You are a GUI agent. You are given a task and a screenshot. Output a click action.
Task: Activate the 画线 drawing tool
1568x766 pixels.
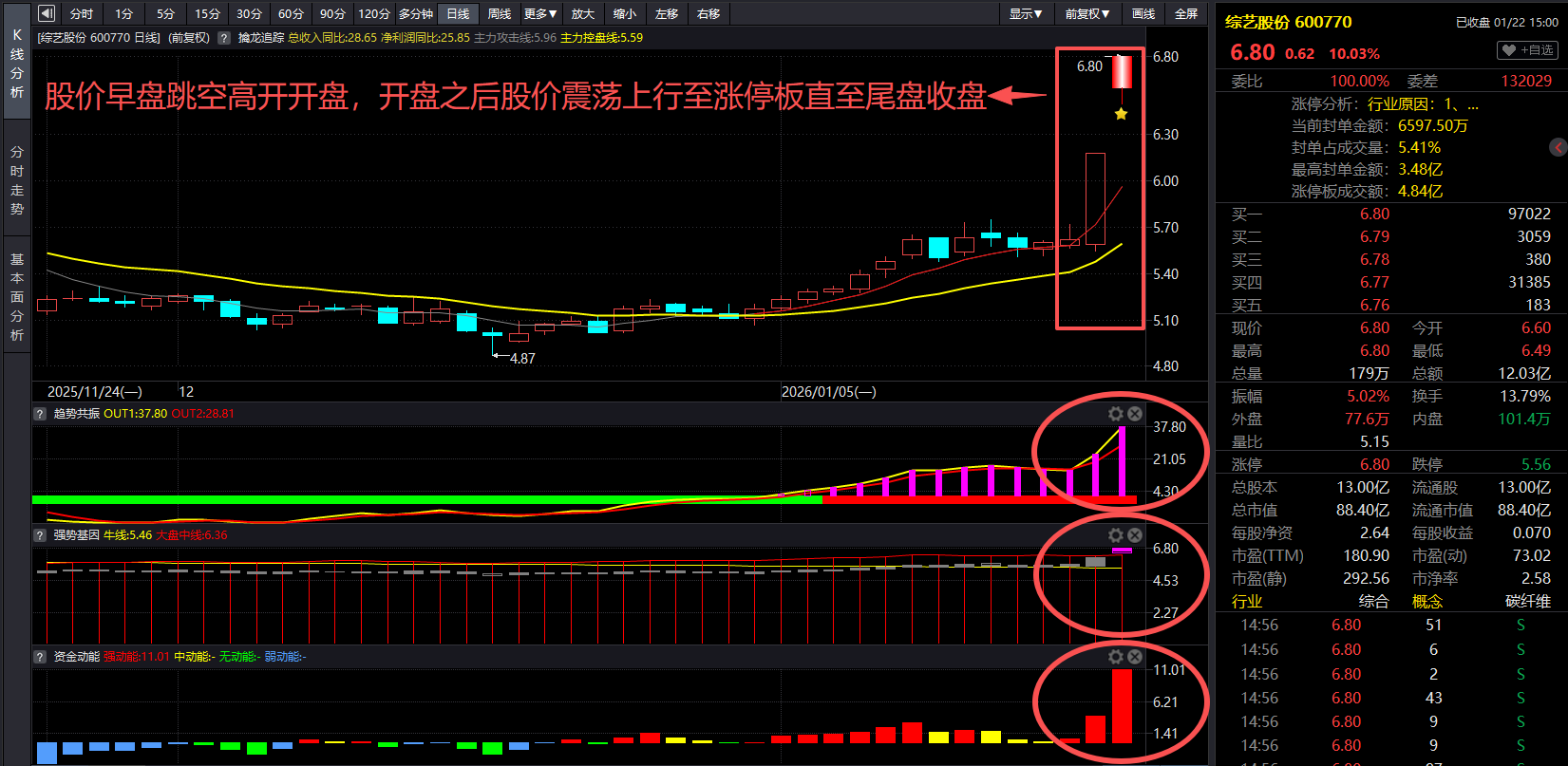(x=1143, y=13)
